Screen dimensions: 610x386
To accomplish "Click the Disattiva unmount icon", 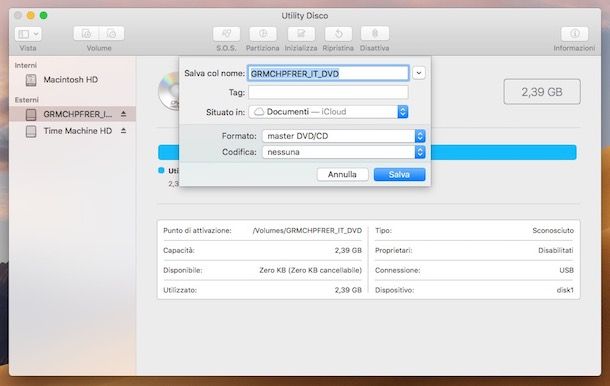I will 375,34.
